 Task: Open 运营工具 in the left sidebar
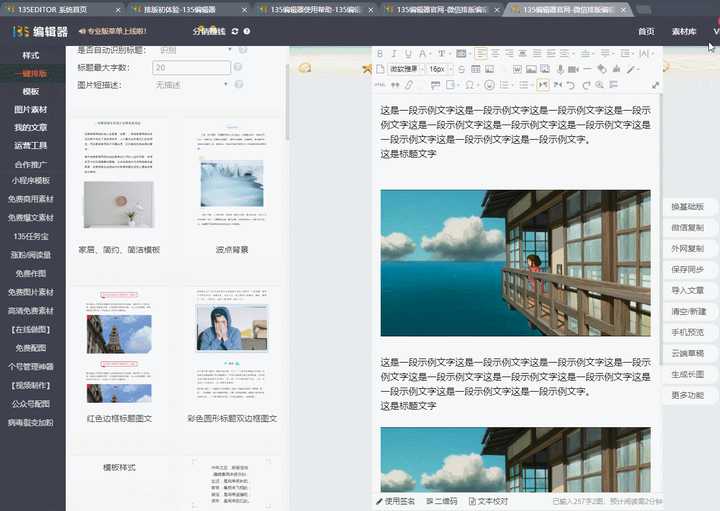31,146
